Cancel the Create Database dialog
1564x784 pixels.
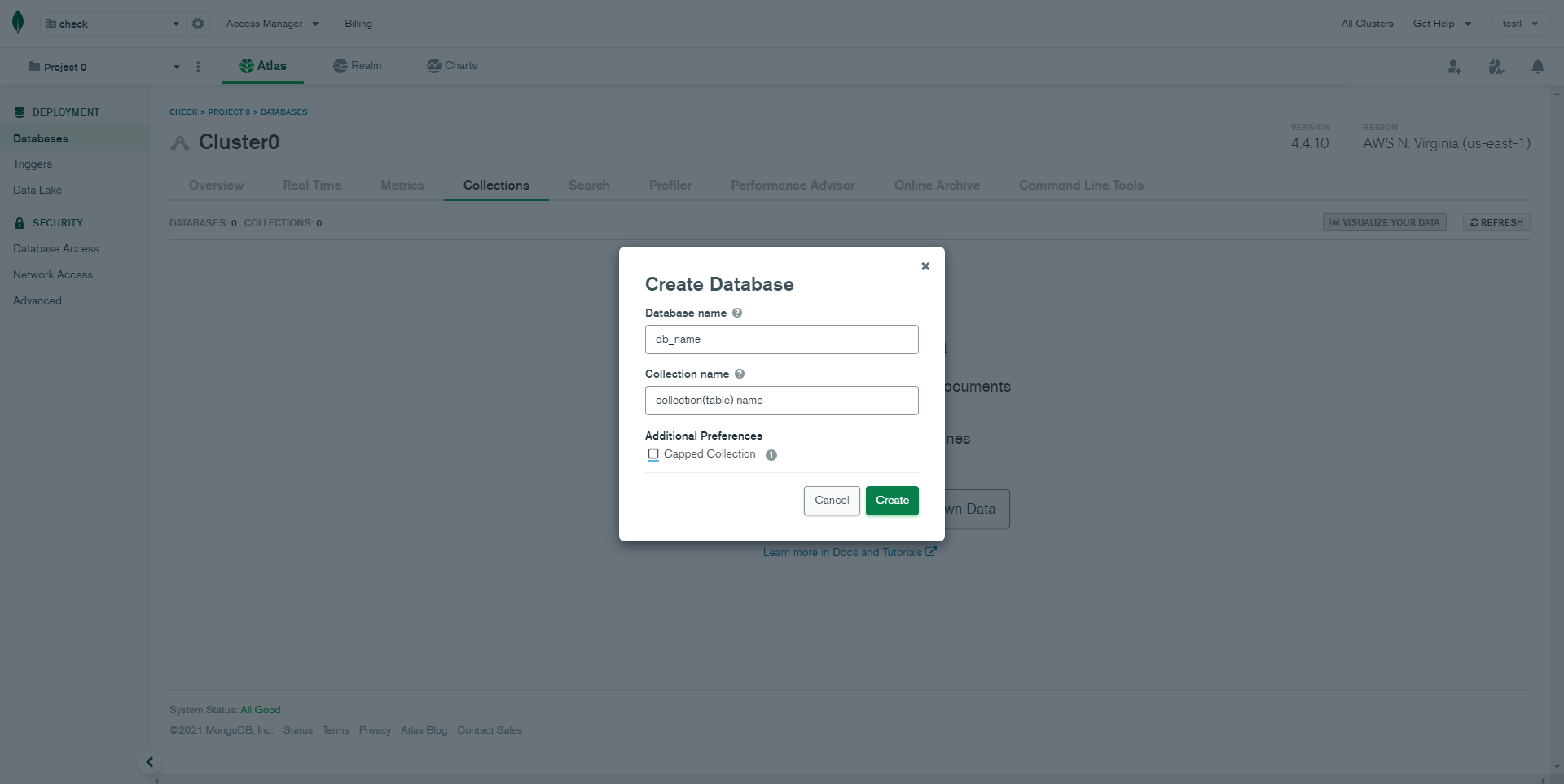tap(831, 501)
